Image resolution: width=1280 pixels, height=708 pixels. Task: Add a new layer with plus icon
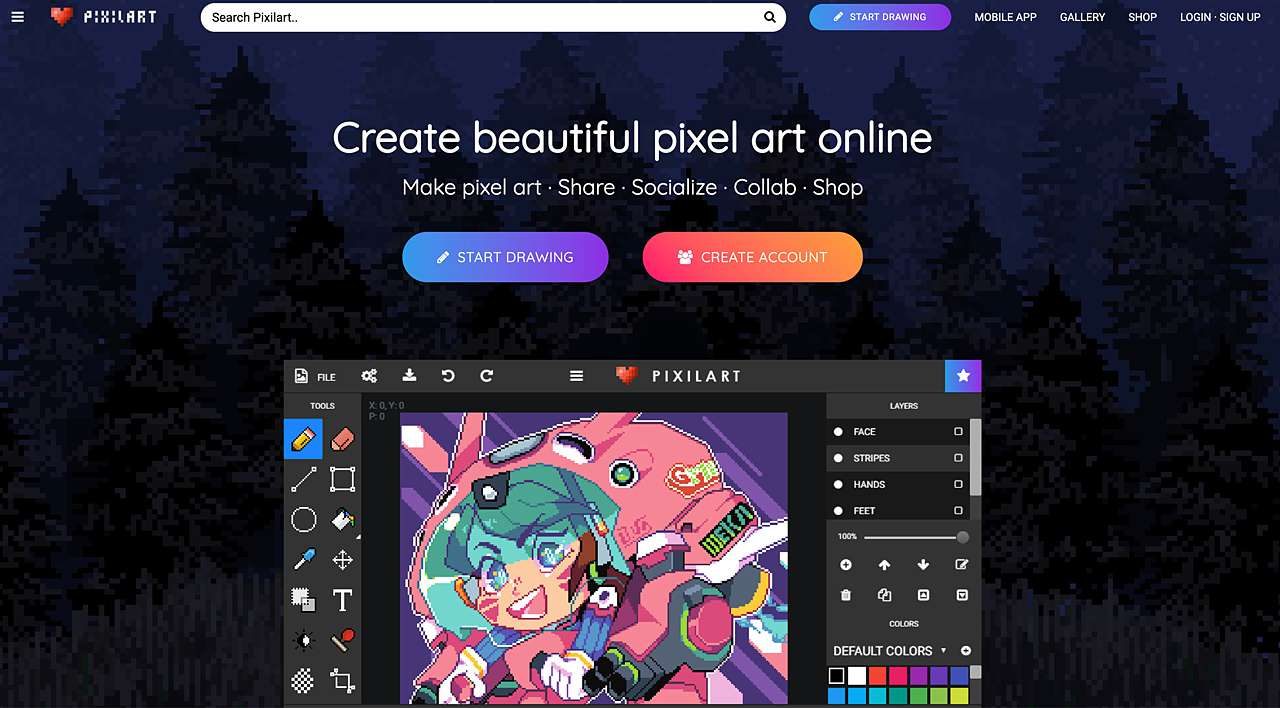point(845,565)
